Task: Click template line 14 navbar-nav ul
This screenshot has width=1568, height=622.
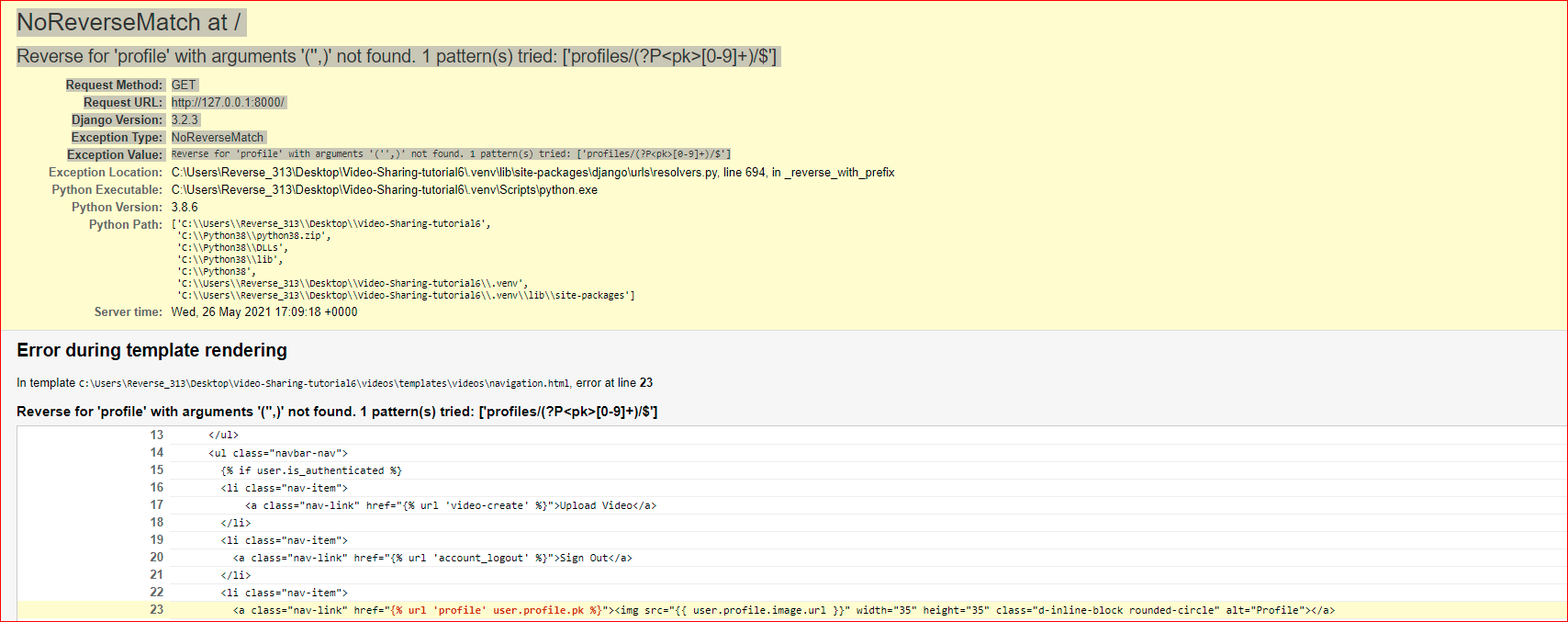Action: [278, 453]
